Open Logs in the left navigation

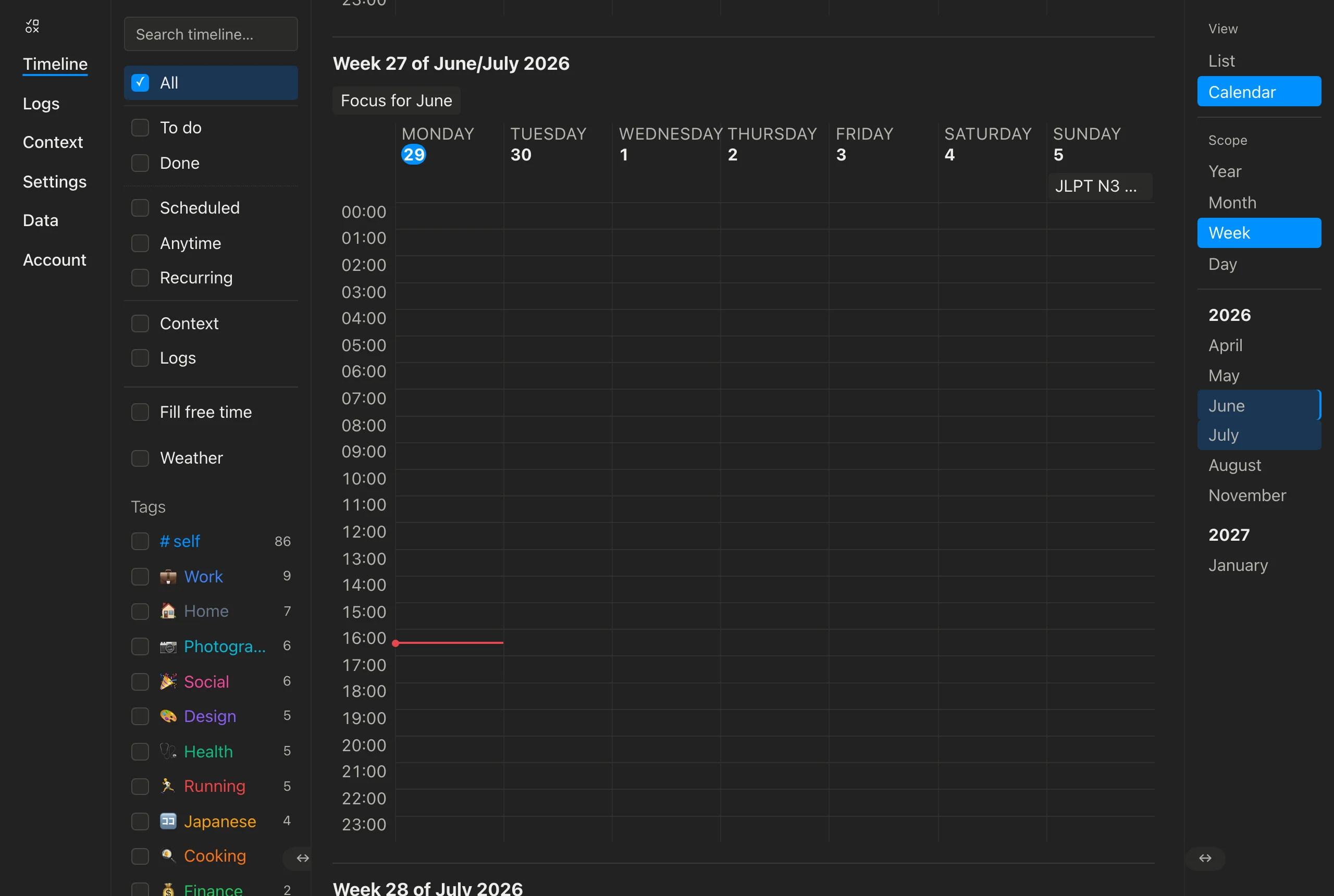pyautogui.click(x=41, y=104)
